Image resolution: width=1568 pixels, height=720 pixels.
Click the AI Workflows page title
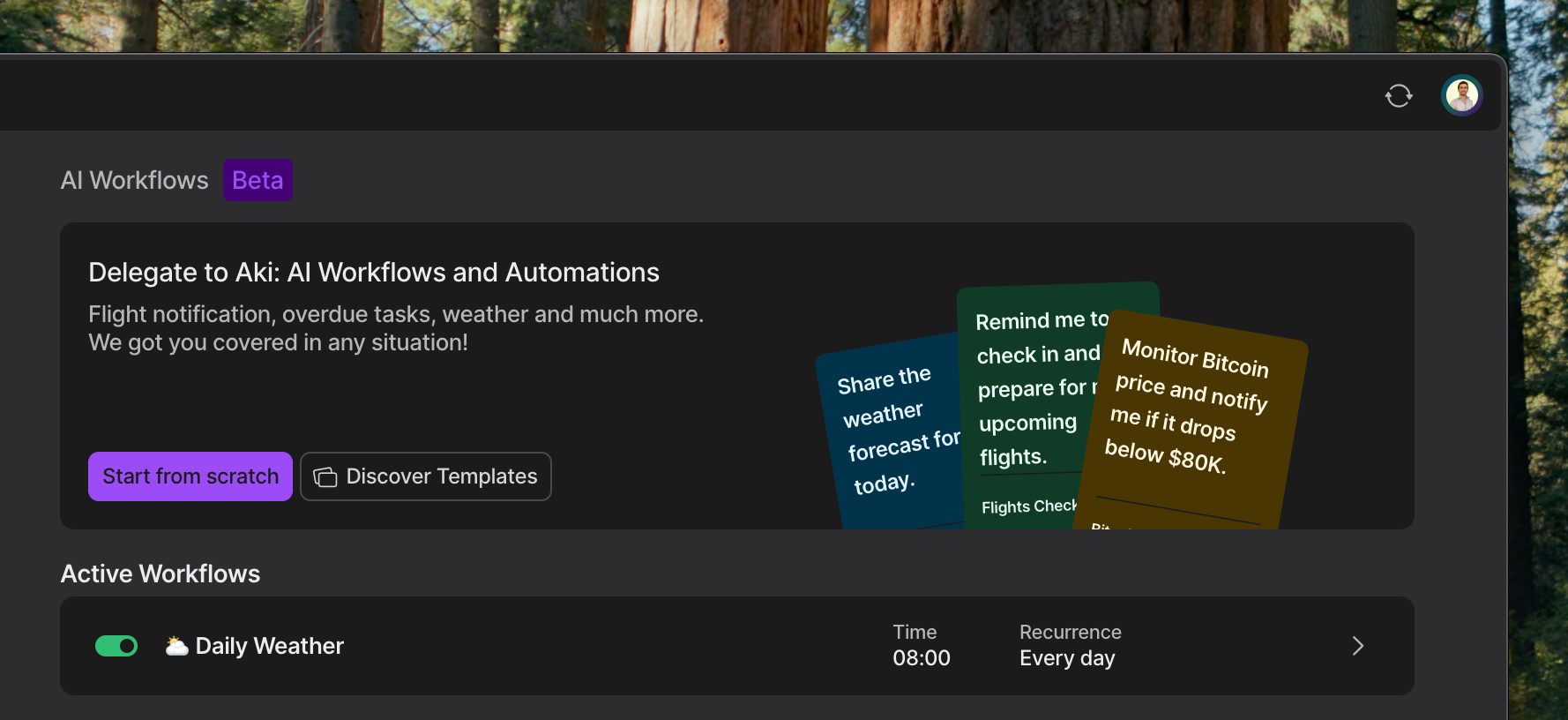coord(135,180)
